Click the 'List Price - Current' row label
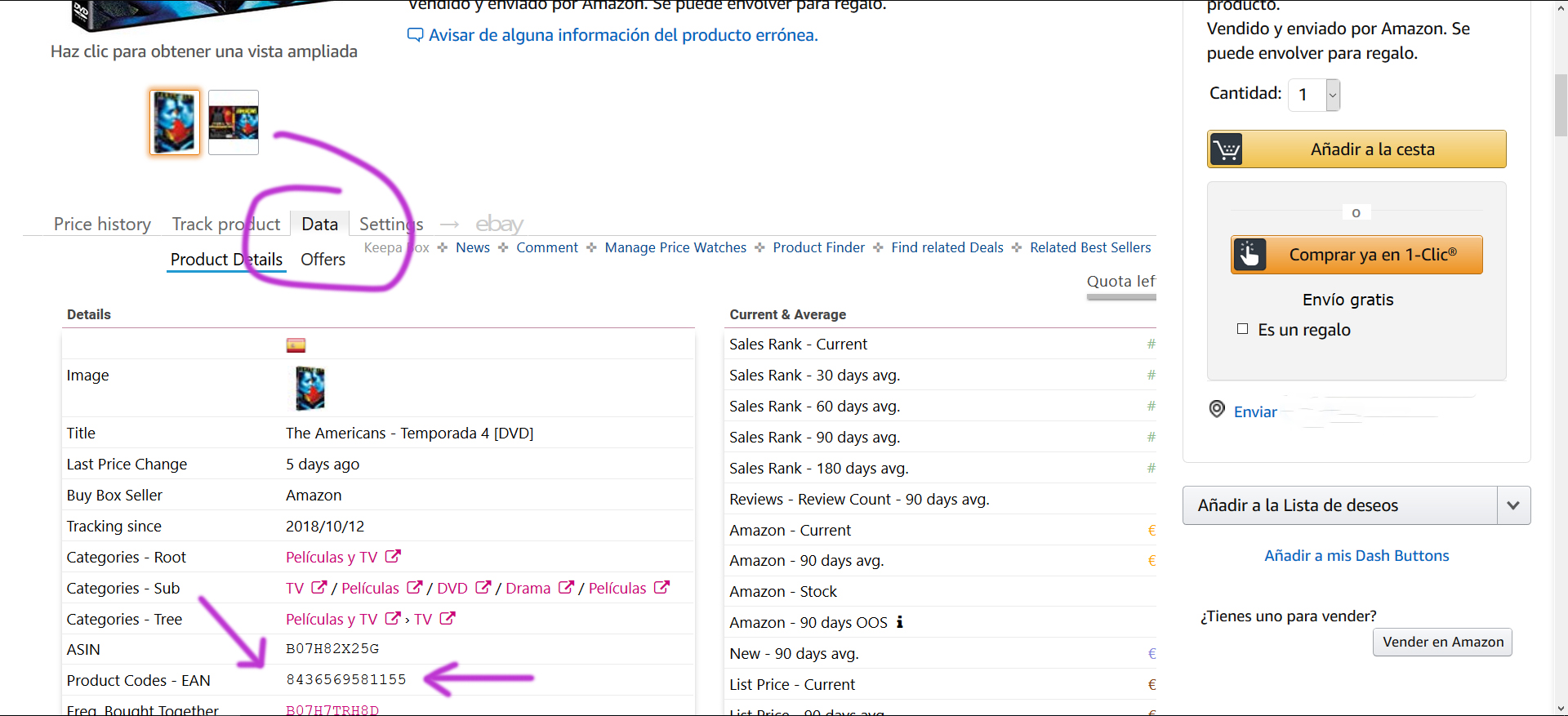Image resolution: width=1568 pixels, height=716 pixels. (x=792, y=685)
